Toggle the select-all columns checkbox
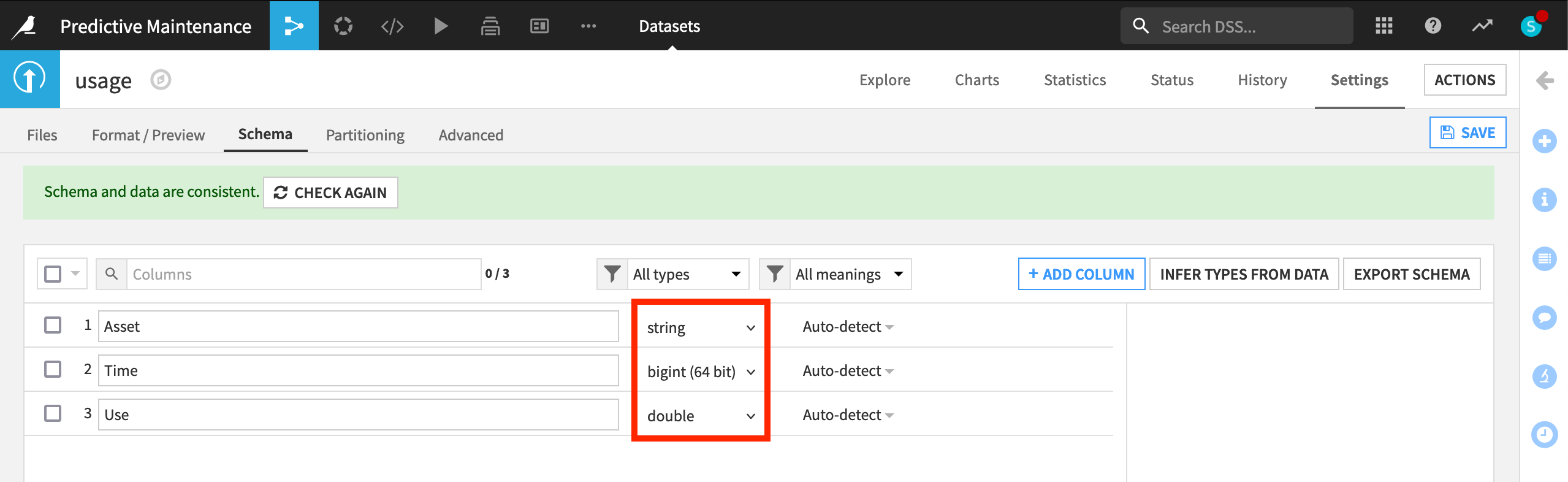The image size is (1568, 482). 53,274
